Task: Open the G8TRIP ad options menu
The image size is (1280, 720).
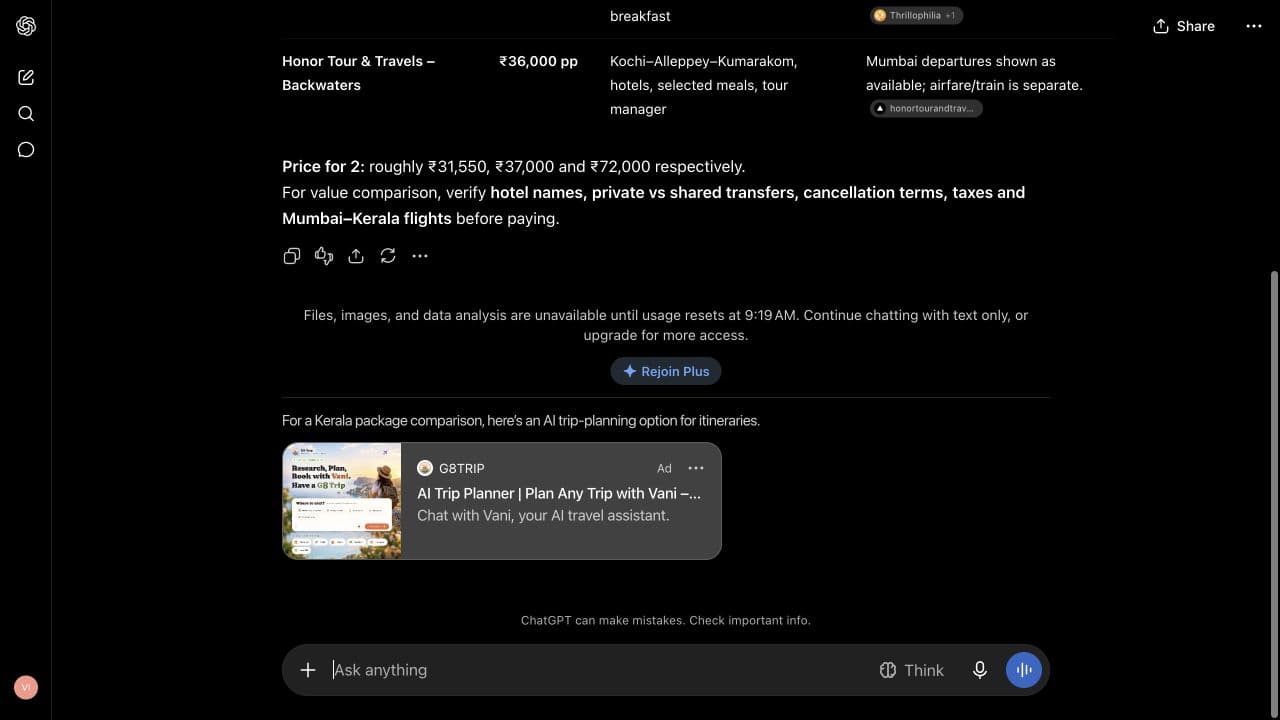Action: coord(696,468)
